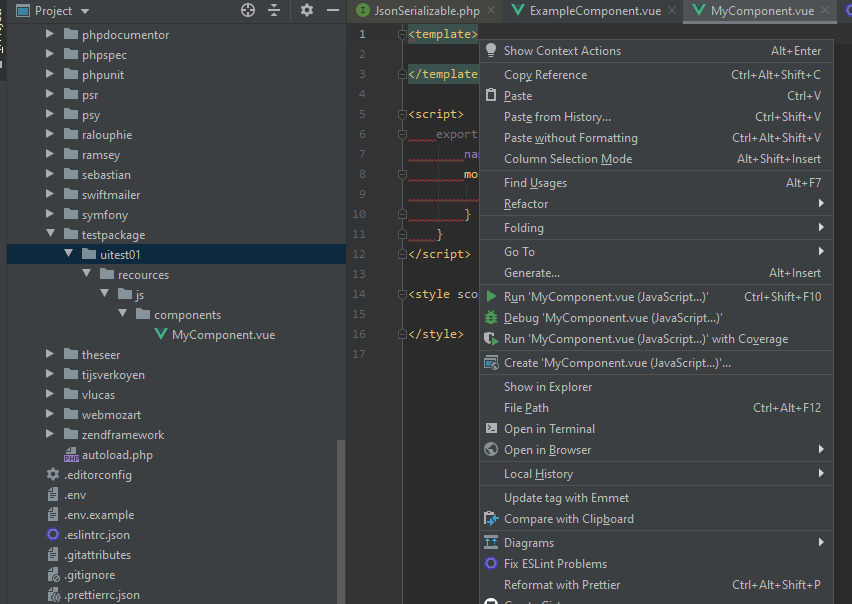Collapse the uitest01 folder
Image resolution: width=852 pixels, height=604 pixels.
click(x=68, y=253)
